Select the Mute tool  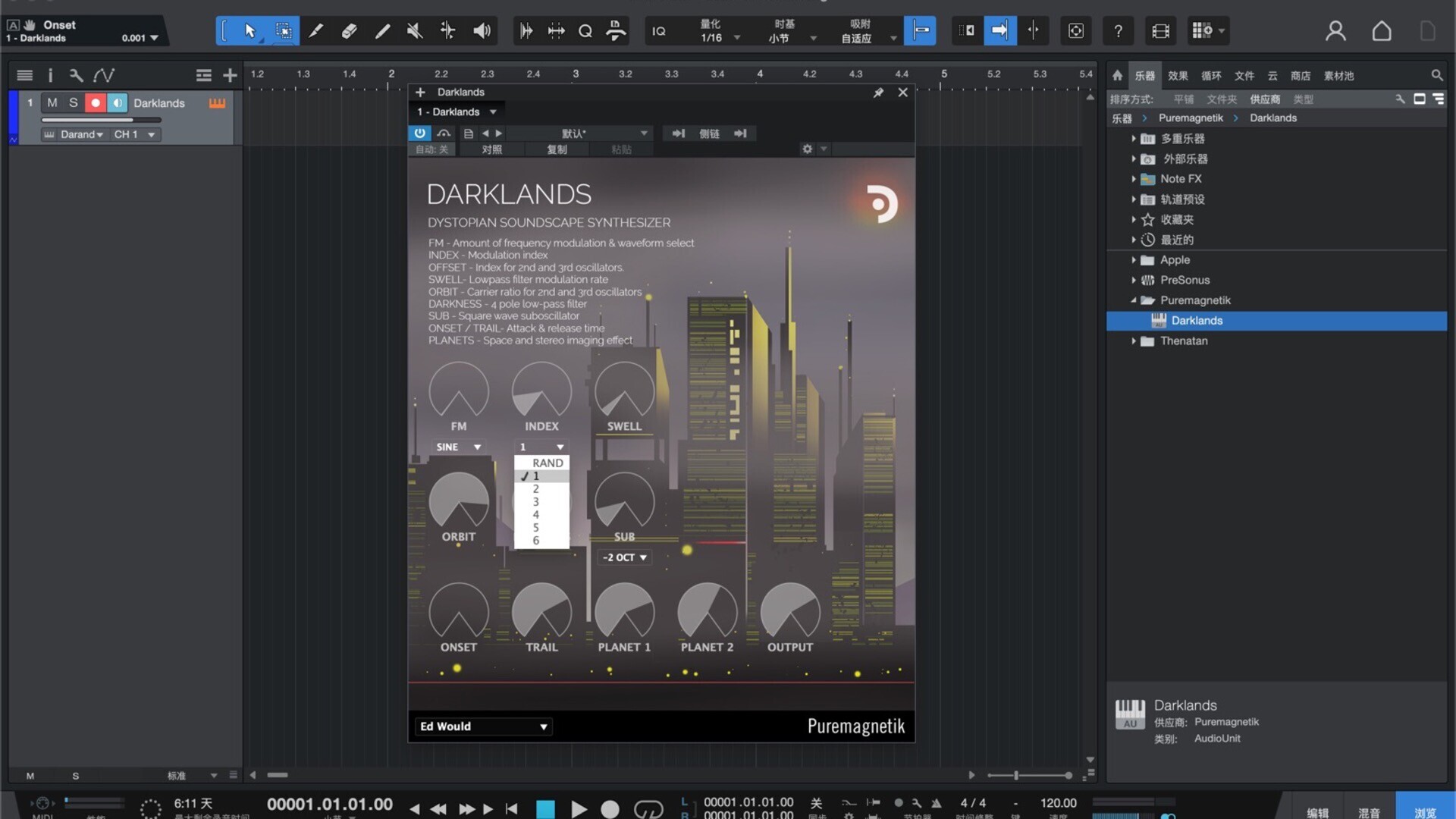(414, 31)
